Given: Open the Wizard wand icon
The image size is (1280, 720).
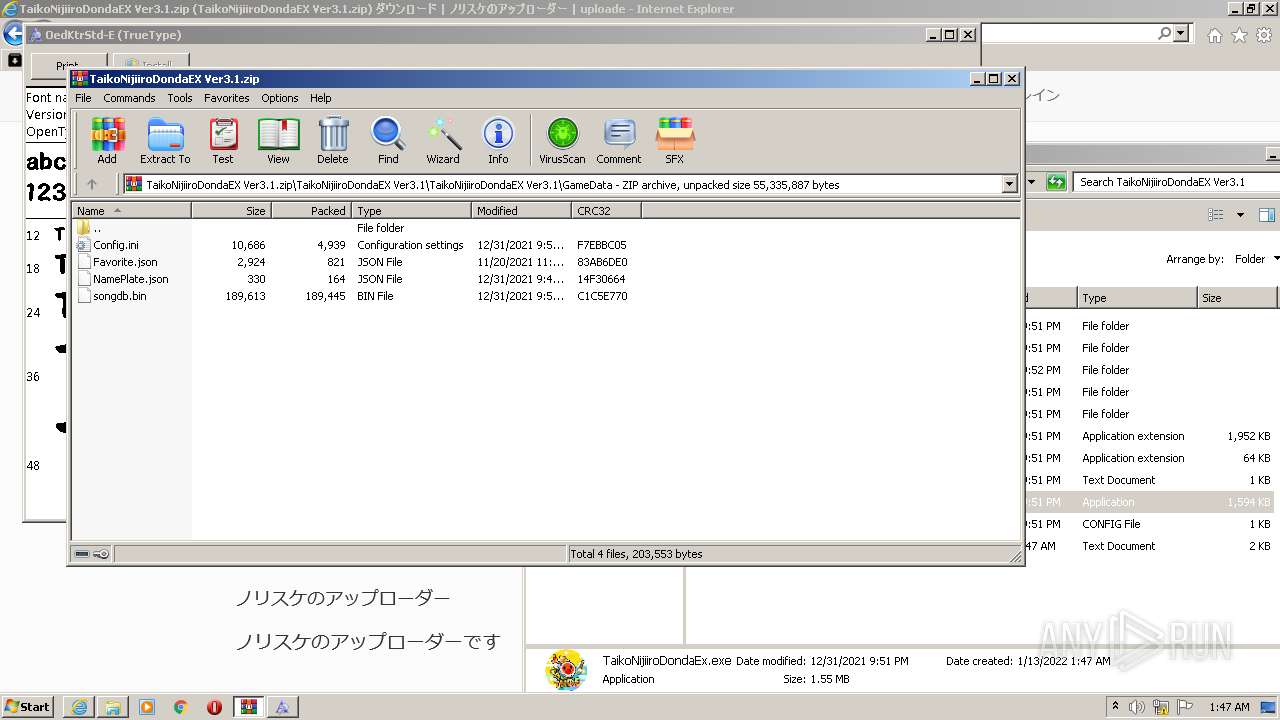Looking at the screenshot, I should tap(443, 140).
